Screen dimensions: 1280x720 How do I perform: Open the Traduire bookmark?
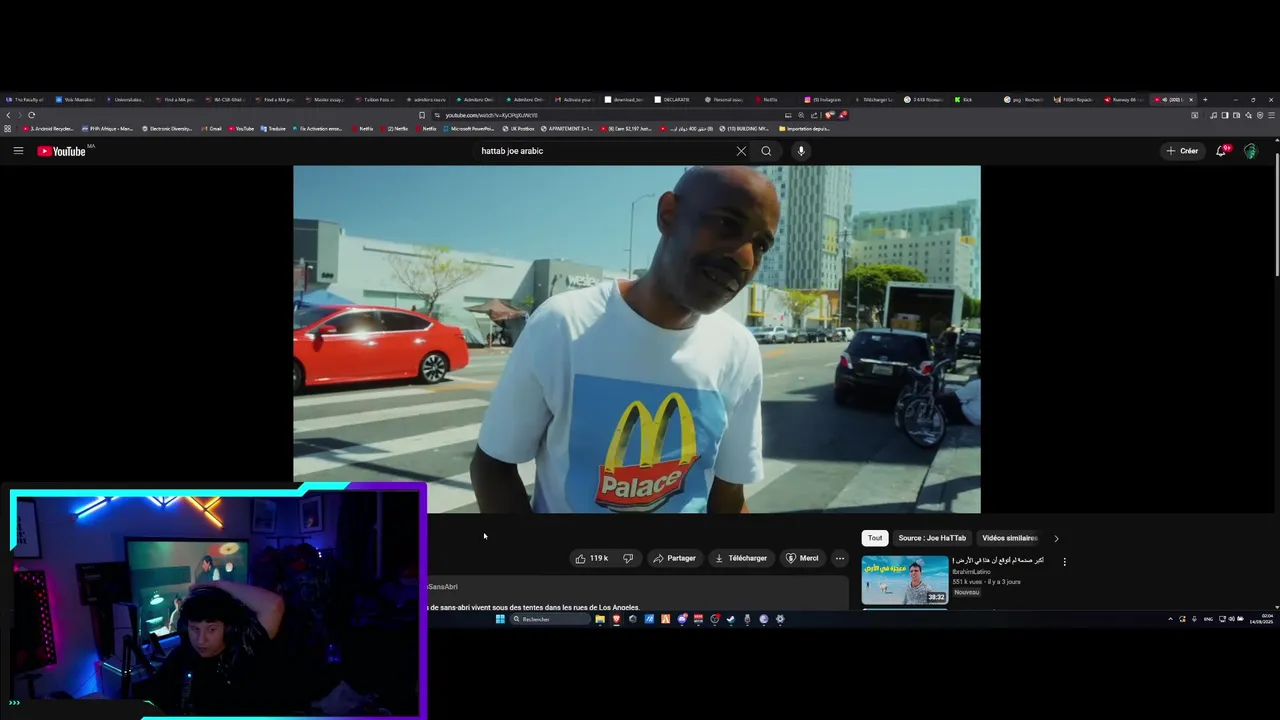[273, 129]
